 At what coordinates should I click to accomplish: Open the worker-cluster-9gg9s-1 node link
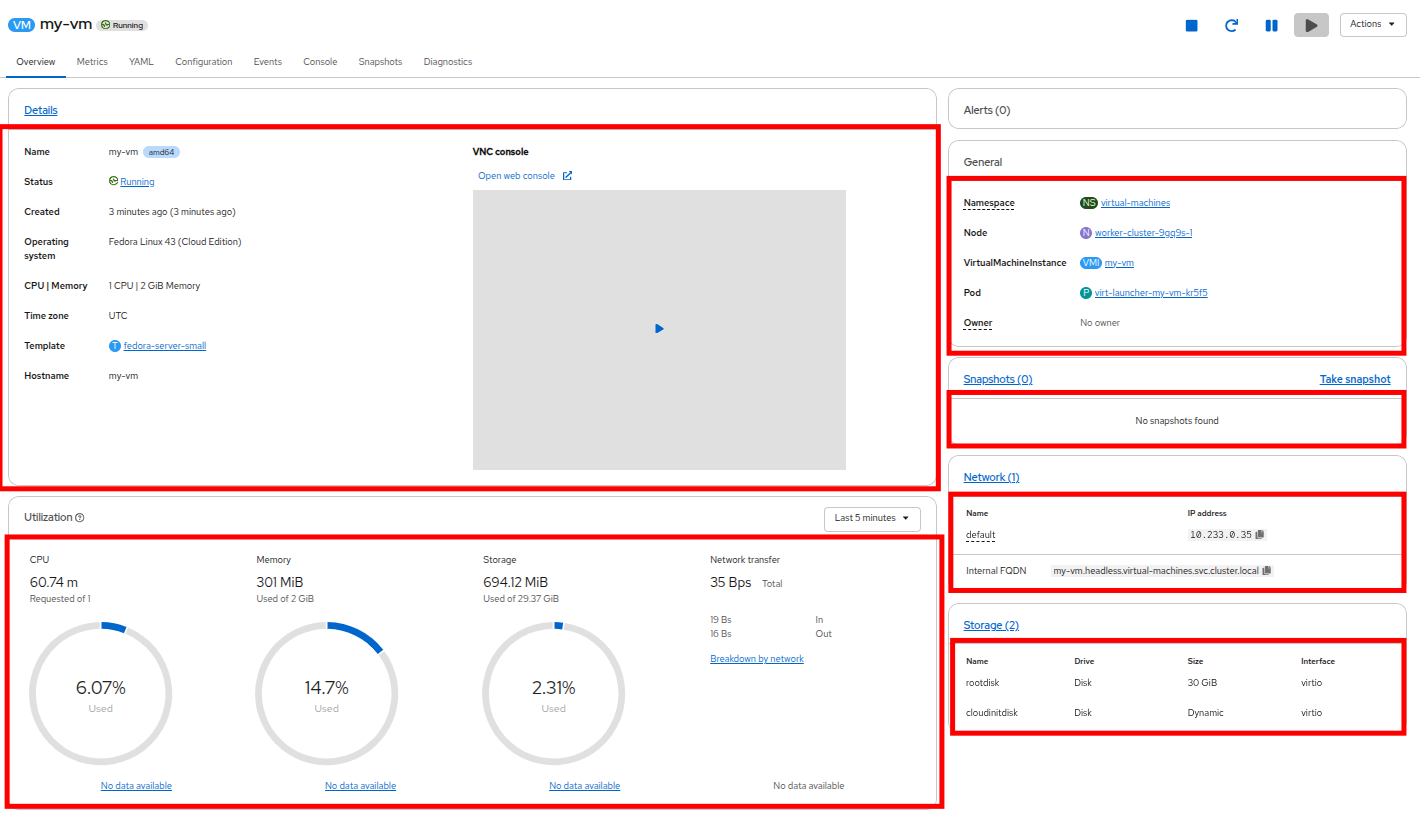click(1143, 233)
